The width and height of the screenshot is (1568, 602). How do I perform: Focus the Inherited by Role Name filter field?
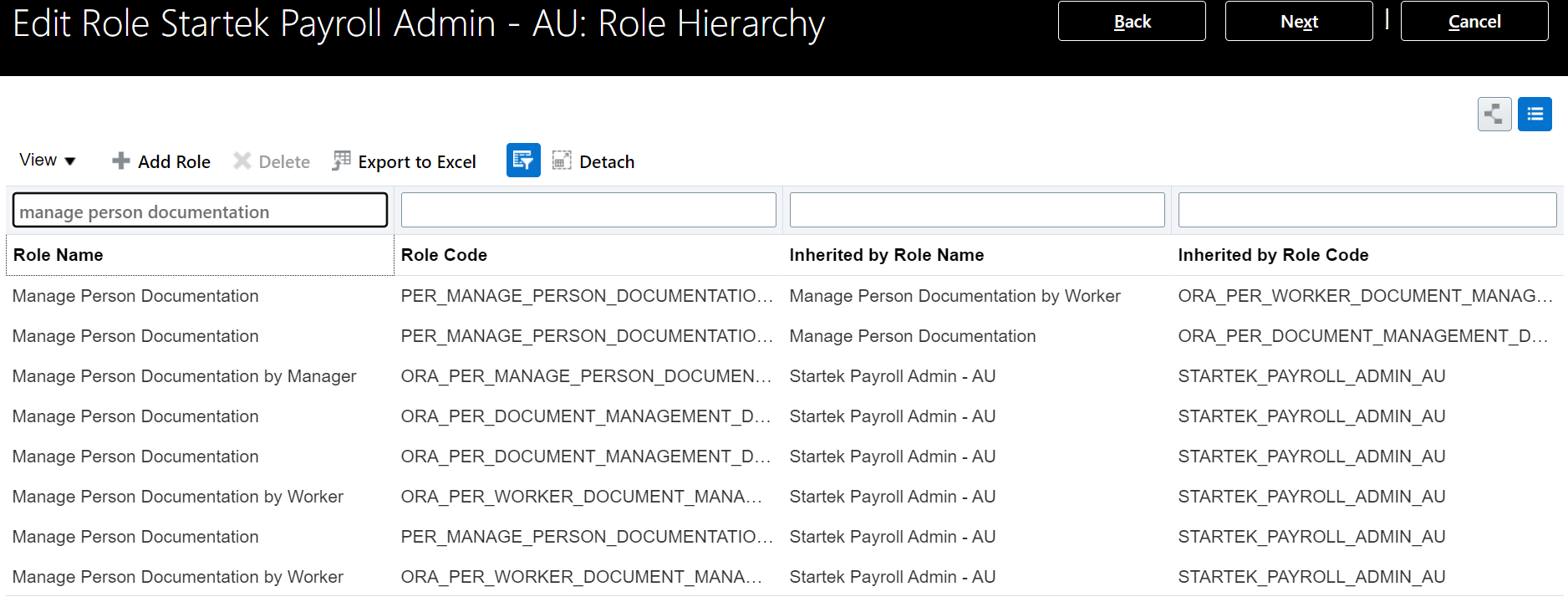click(977, 211)
